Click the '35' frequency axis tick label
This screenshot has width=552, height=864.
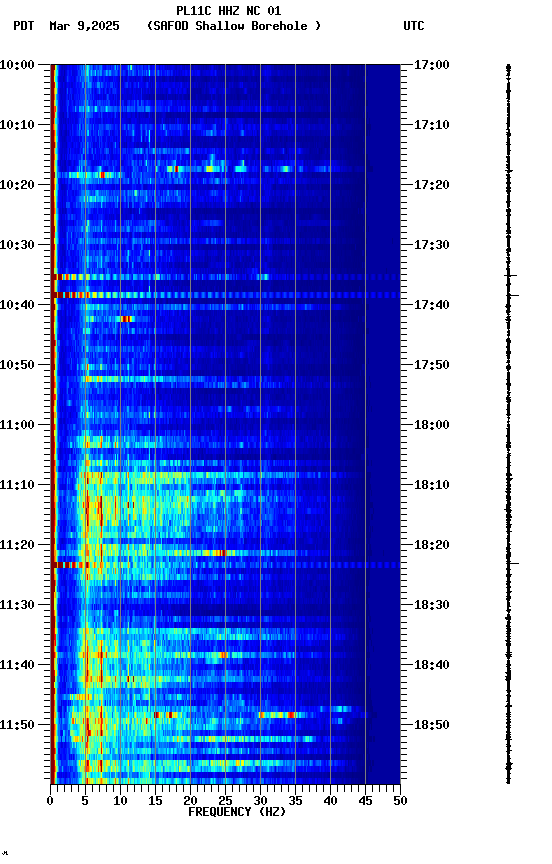point(295,801)
